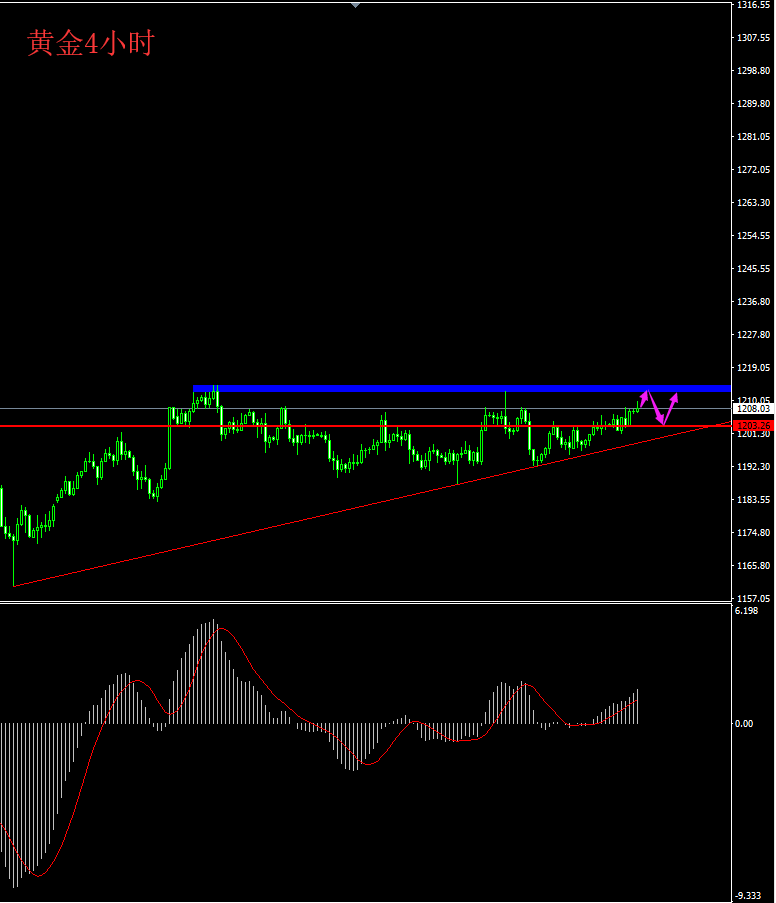Click the 1289.80 price axis label
This screenshot has width=776, height=903.
pos(754,104)
